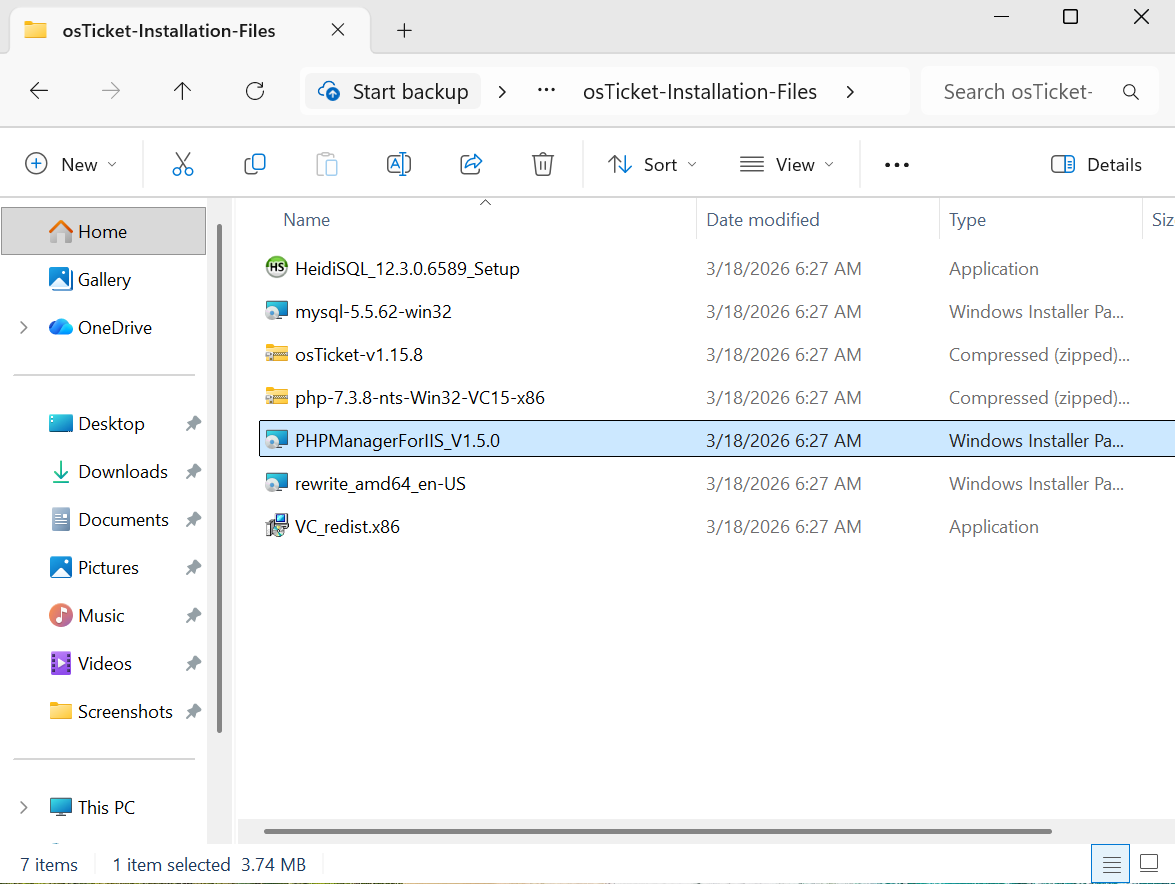Open Music in navigation pane
The image size is (1175, 884).
(101, 615)
